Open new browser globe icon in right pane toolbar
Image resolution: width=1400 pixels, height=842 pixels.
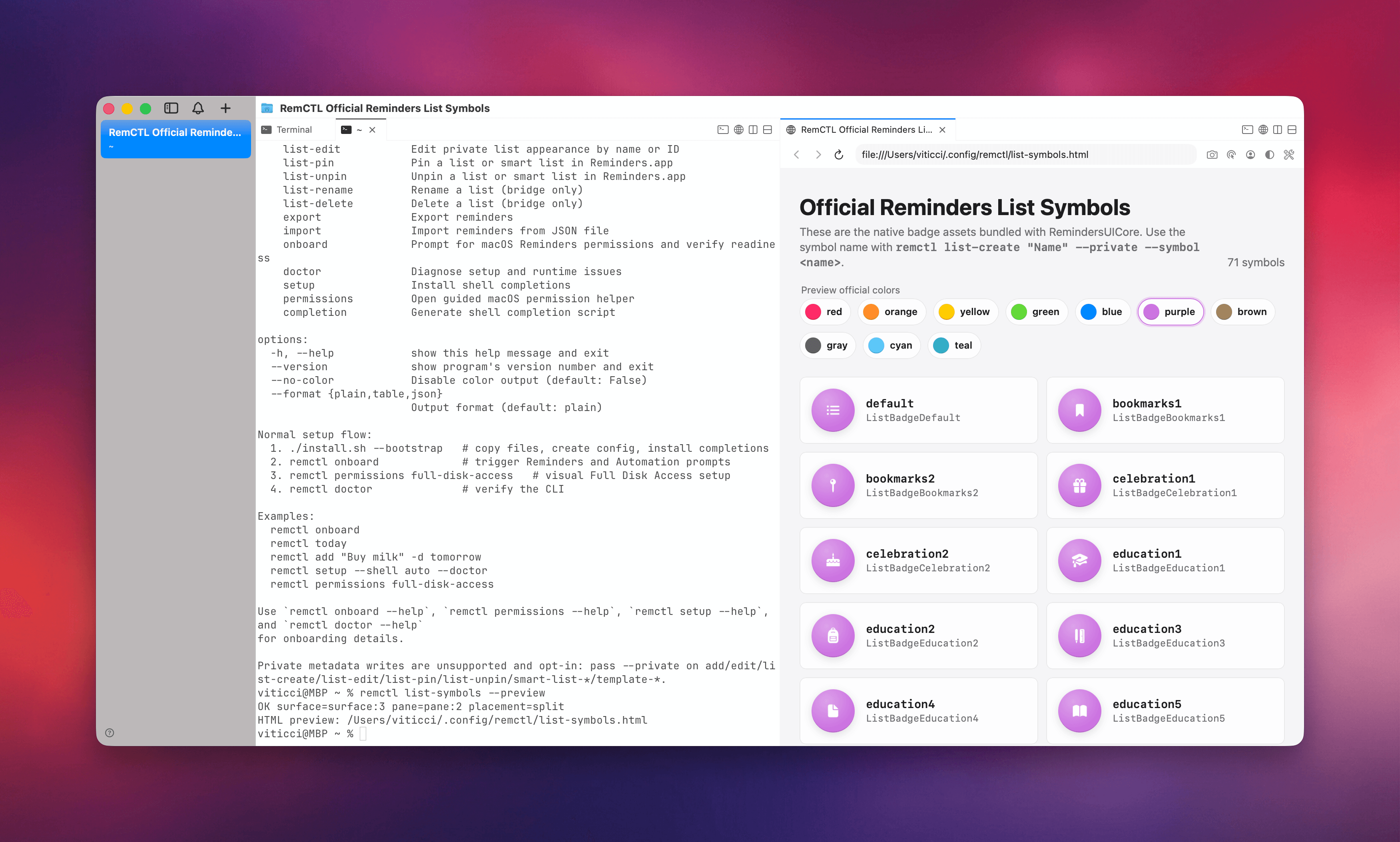pos(1263,130)
